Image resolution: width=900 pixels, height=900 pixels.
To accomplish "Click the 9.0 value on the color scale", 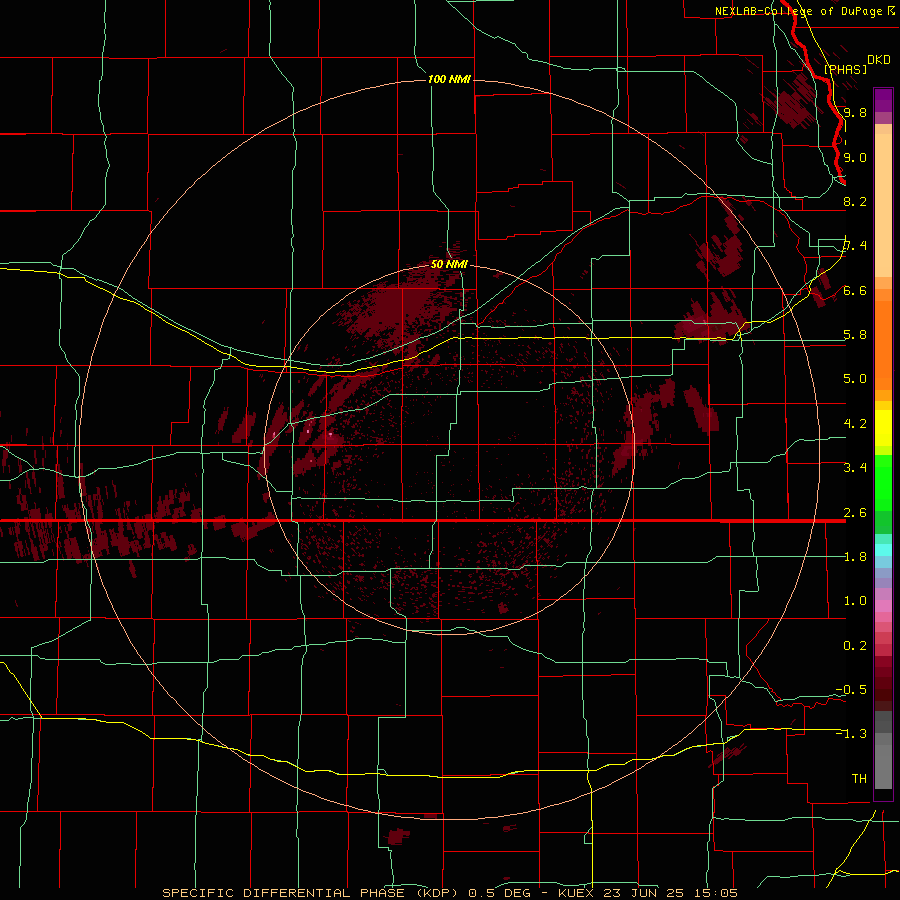I will pyautogui.click(x=855, y=157).
